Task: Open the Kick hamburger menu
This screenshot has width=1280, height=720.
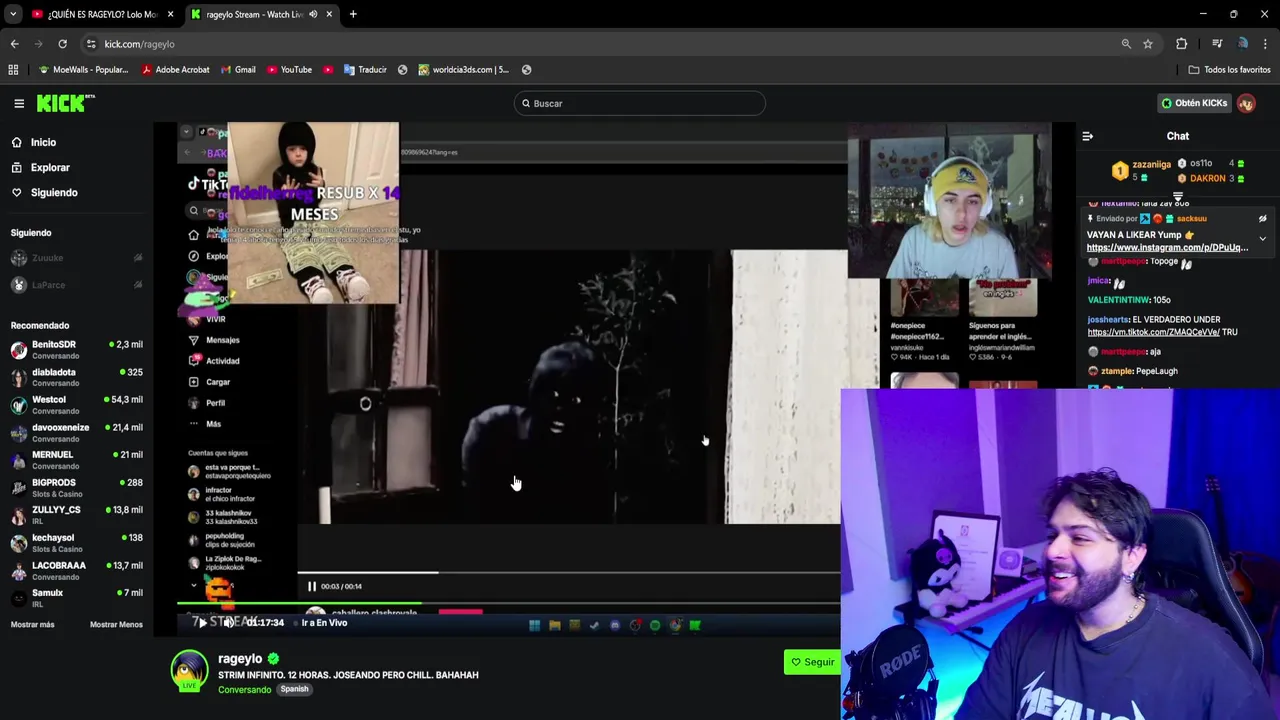Action: [19, 103]
